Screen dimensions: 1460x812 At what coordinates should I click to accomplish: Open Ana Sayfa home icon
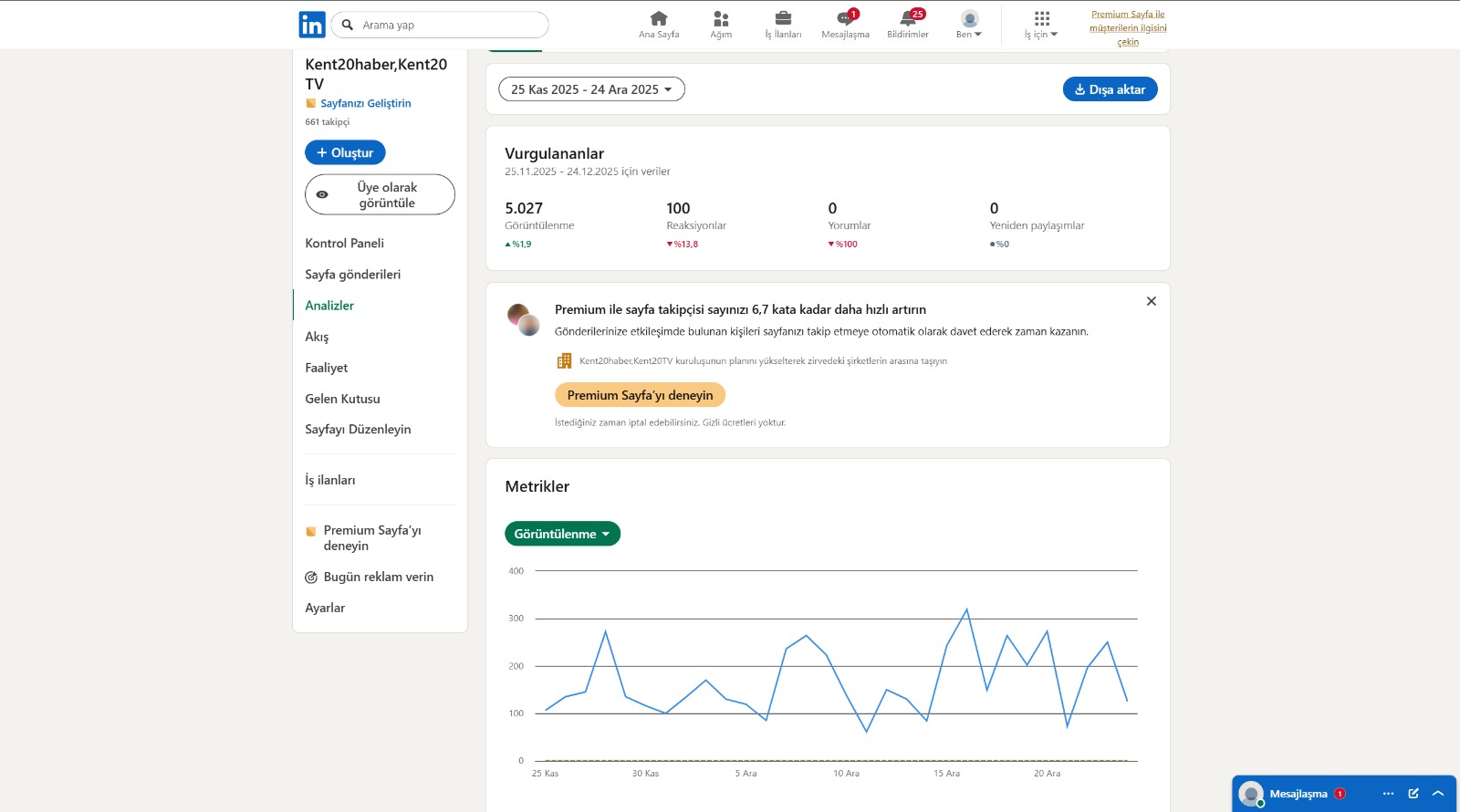pos(658,18)
